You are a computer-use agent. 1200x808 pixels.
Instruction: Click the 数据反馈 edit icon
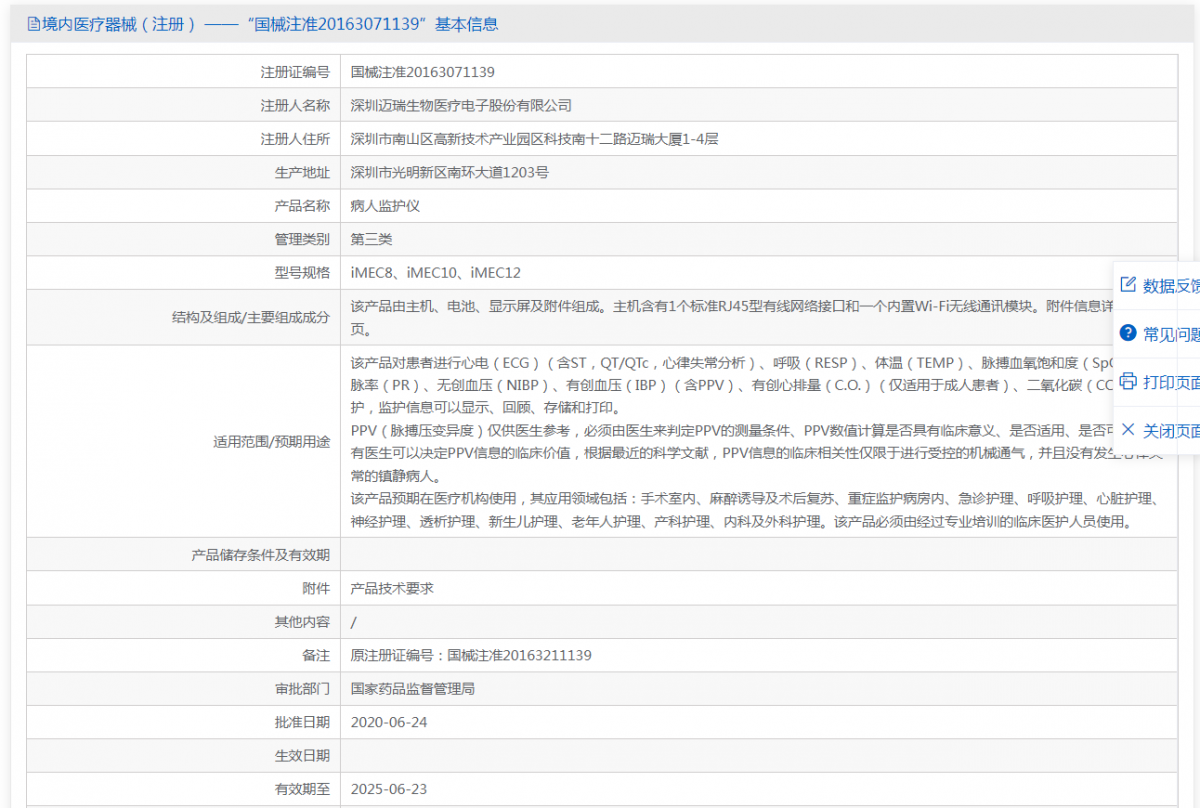[1128, 285]
